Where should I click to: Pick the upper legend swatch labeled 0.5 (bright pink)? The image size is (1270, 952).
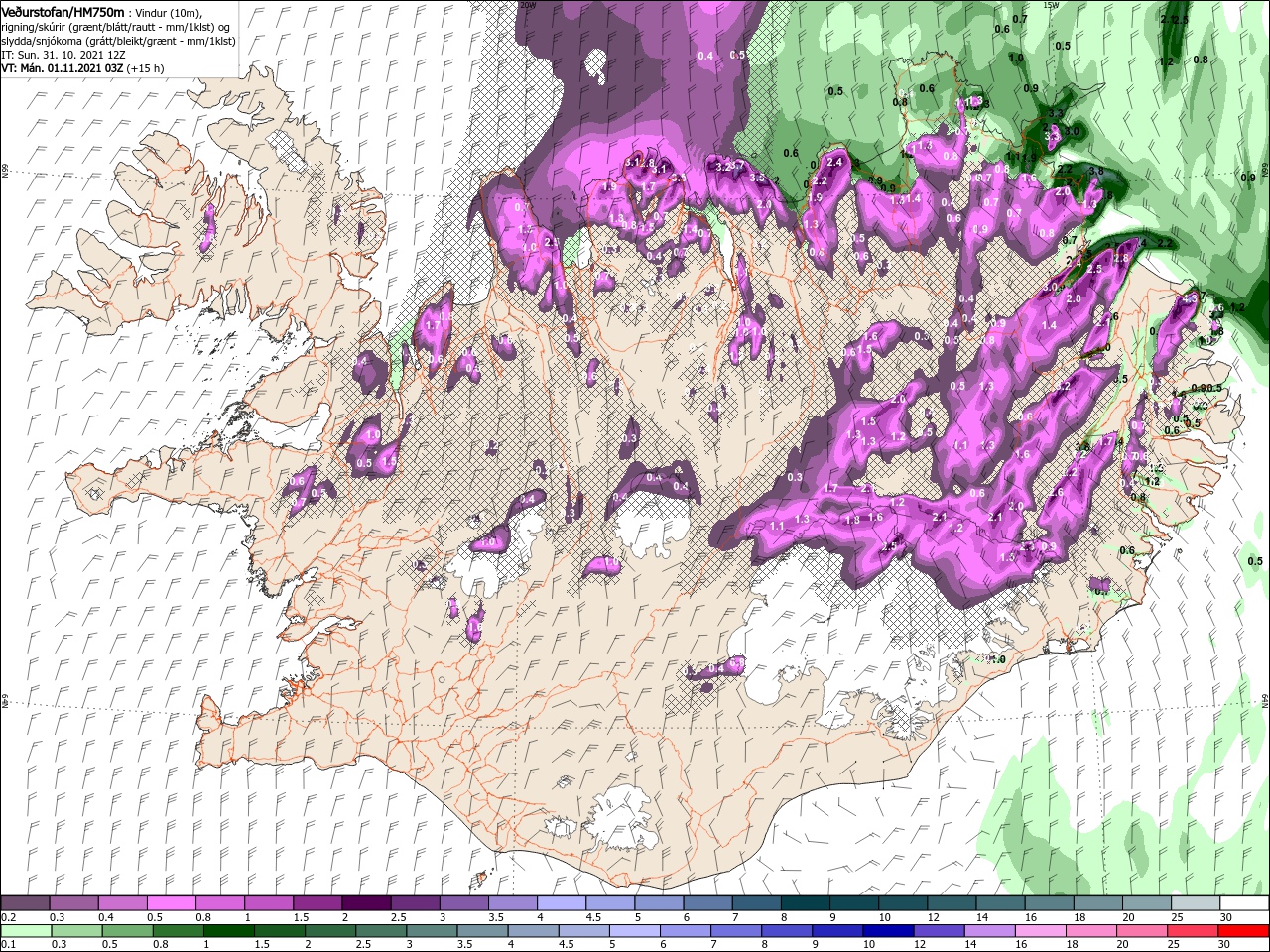click(x=172, y=903)
